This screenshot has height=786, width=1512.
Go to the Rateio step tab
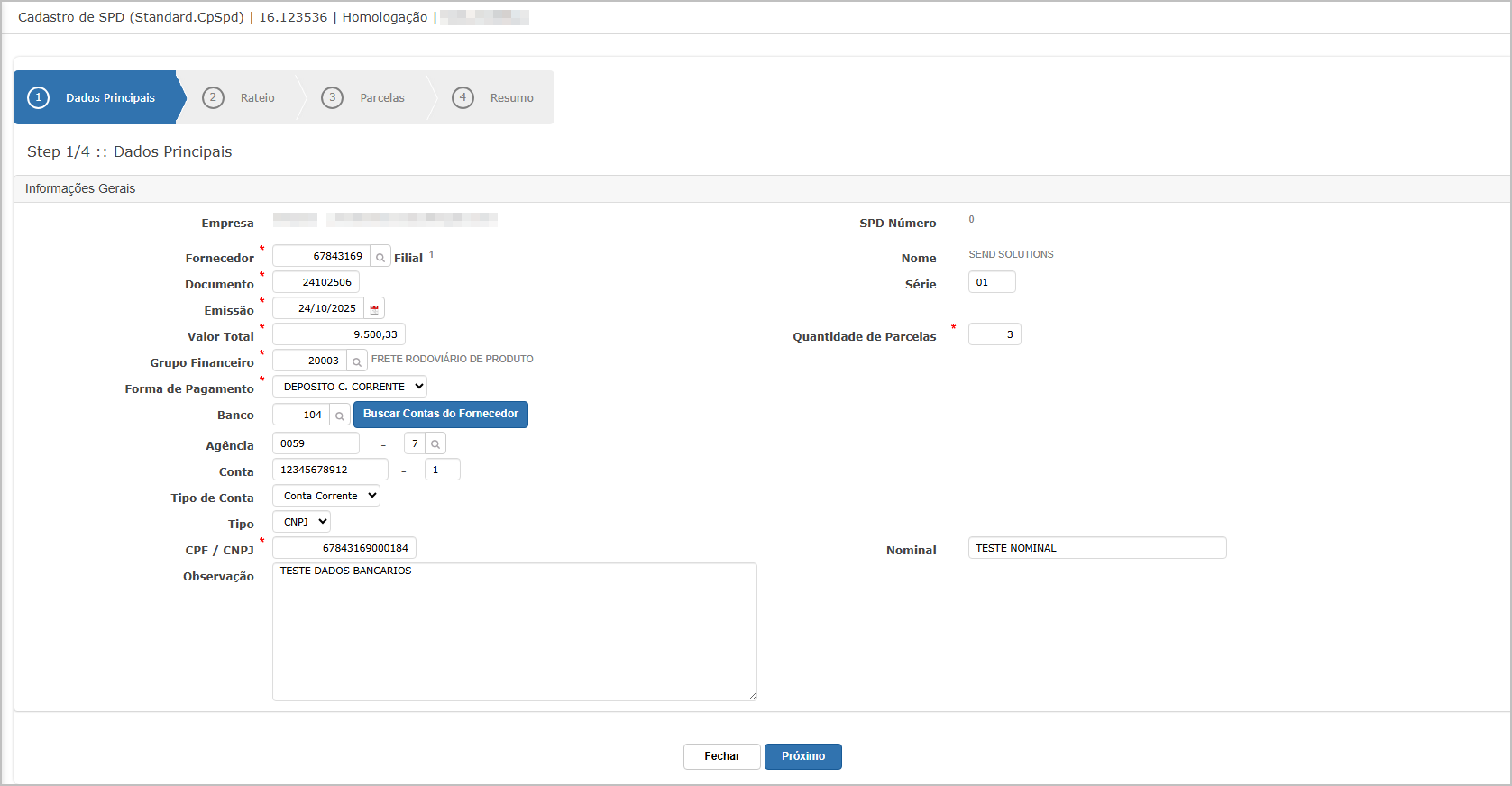[240, 97]
